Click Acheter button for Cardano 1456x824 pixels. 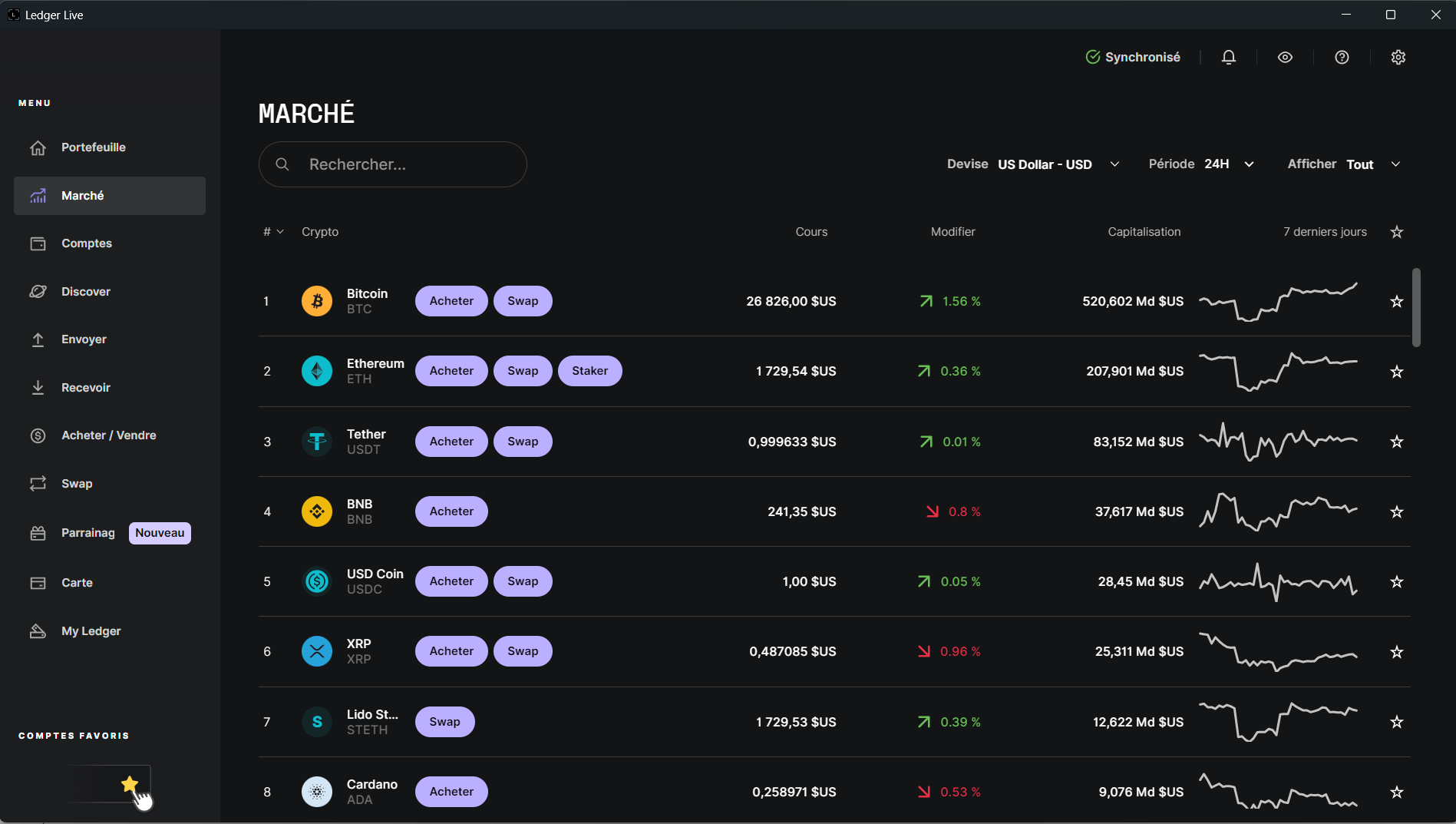(451, 792)
